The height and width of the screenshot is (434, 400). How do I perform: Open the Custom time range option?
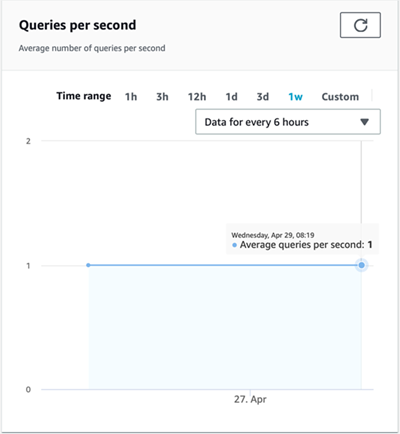(x=340, y=97)
